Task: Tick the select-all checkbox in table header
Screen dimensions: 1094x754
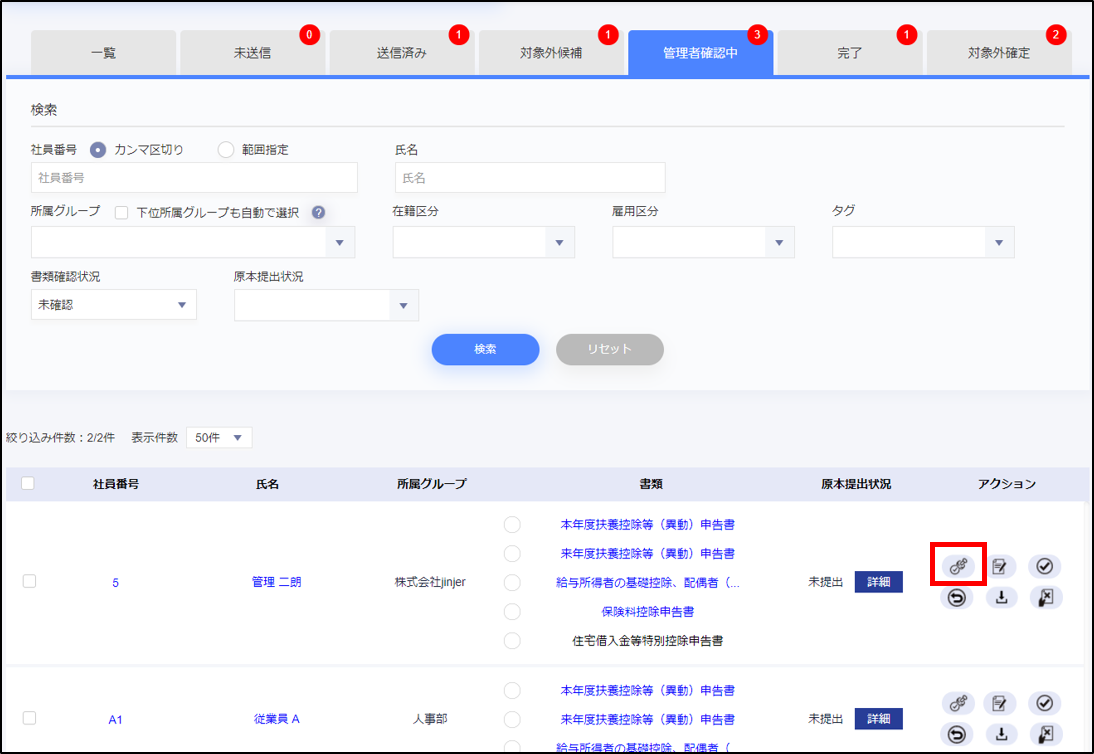Action: [x=28, y=483]
